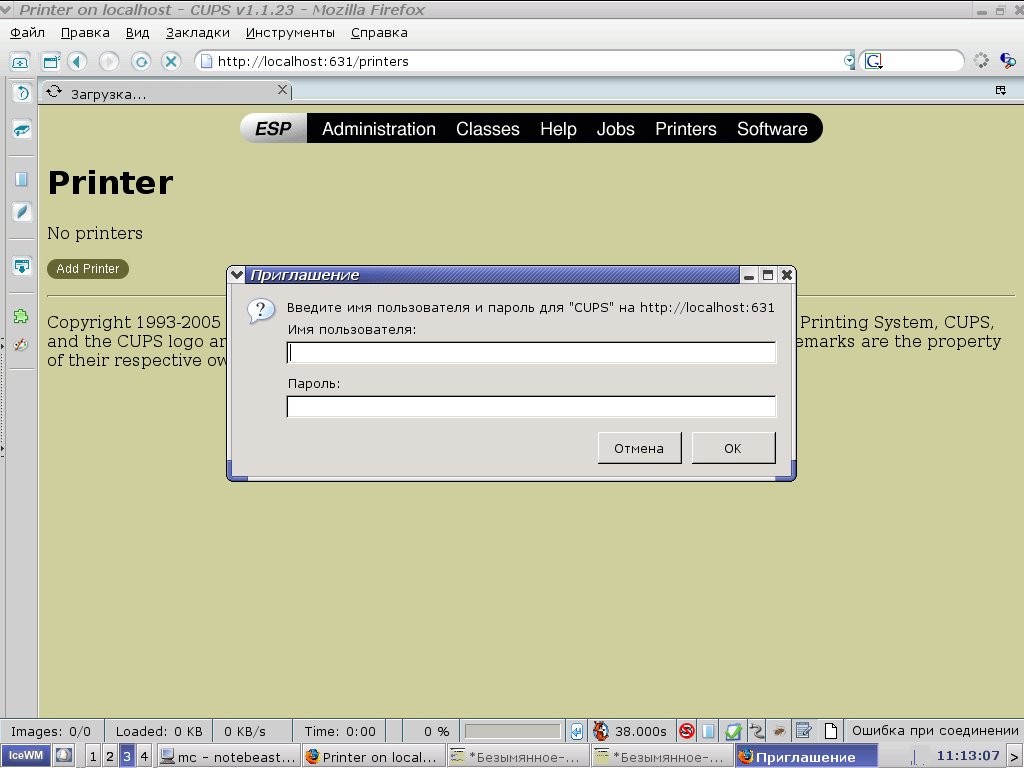1024x768 pixels.
Task: Click the status bar icon beside progress bar
Action: 577,731
